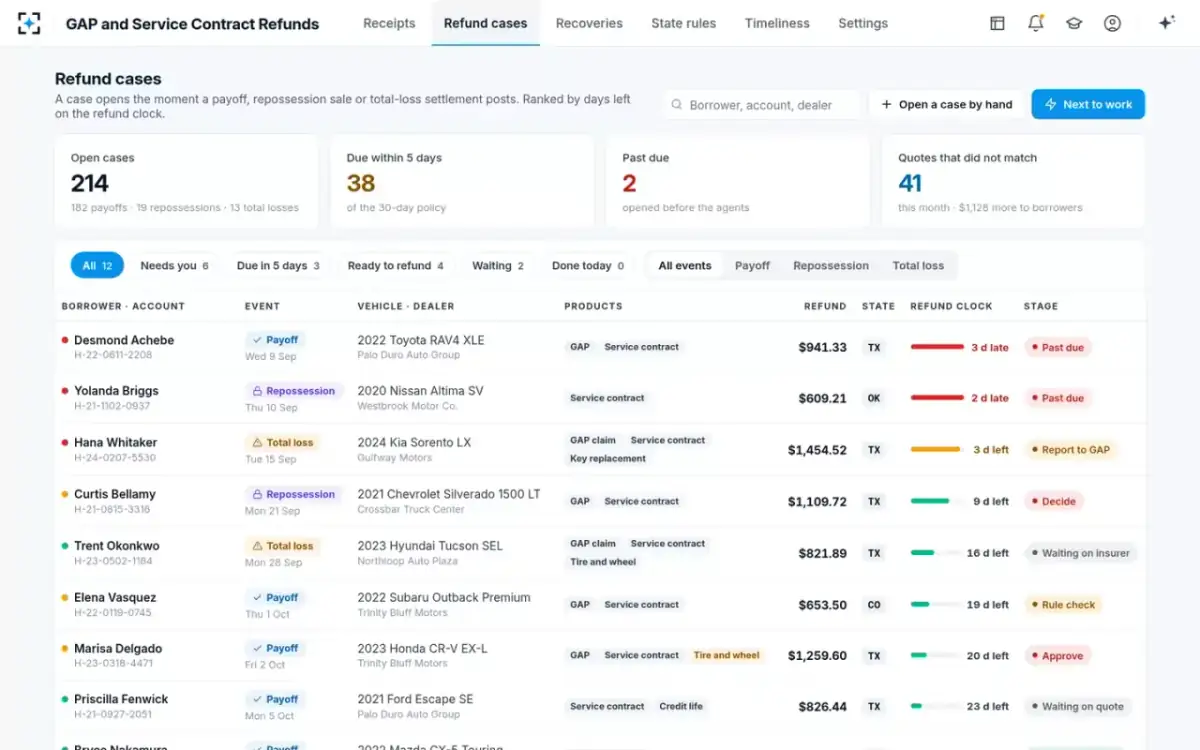Click the 3 d late refund clock bar

click(x=937, y=347)
